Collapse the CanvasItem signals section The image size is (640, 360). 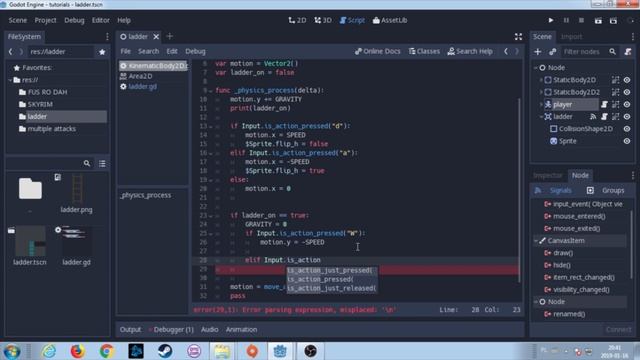[x=536, y=241]
